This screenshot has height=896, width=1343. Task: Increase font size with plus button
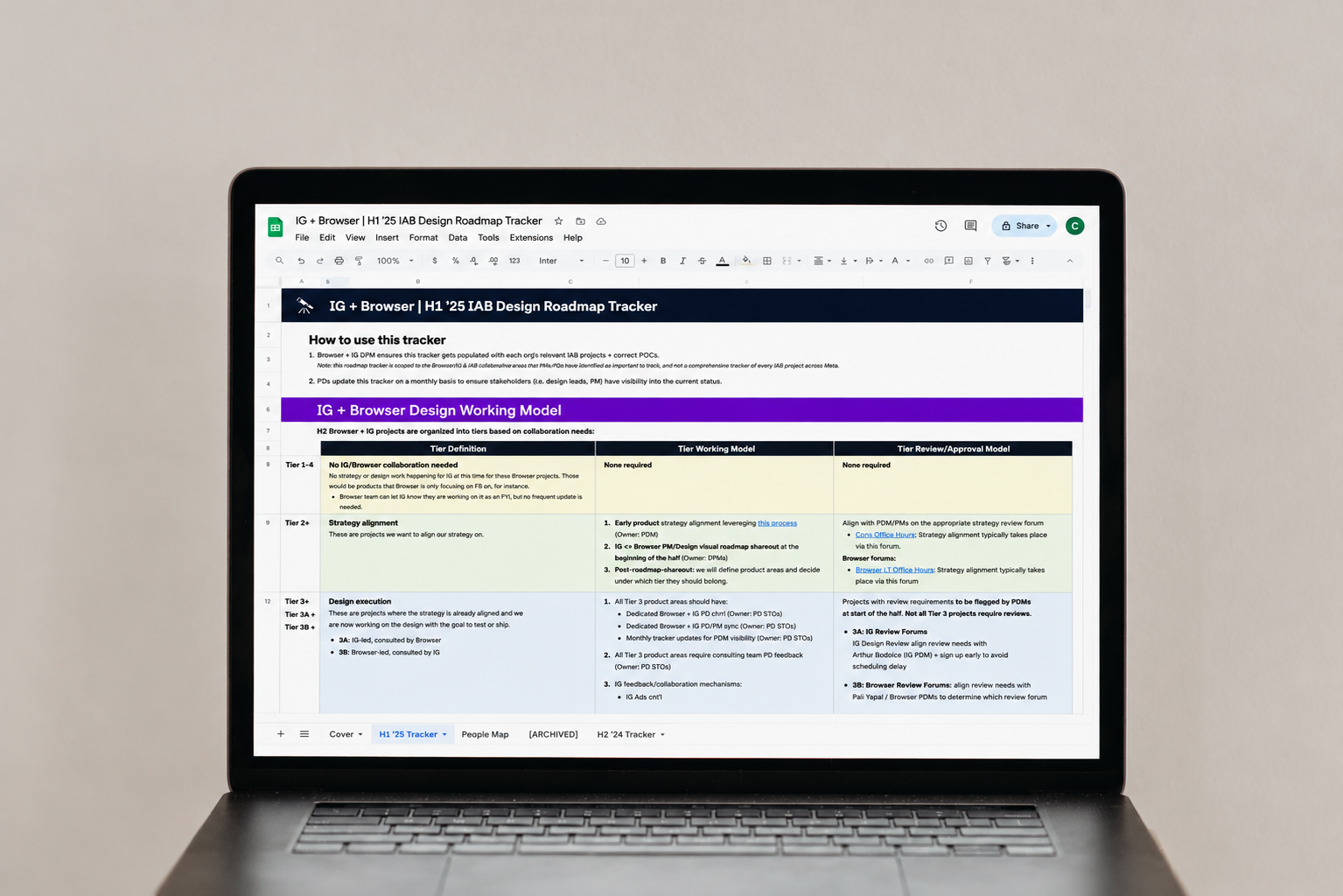[644, 261]
